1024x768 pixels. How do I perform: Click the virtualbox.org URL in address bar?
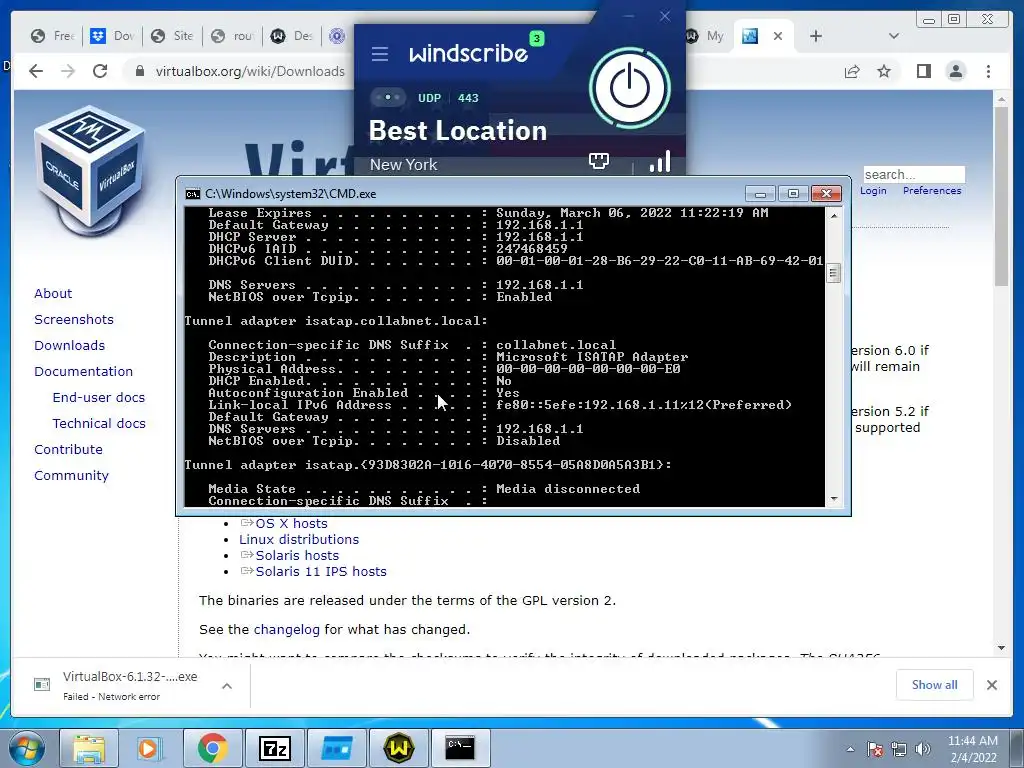tap(250, 71)
